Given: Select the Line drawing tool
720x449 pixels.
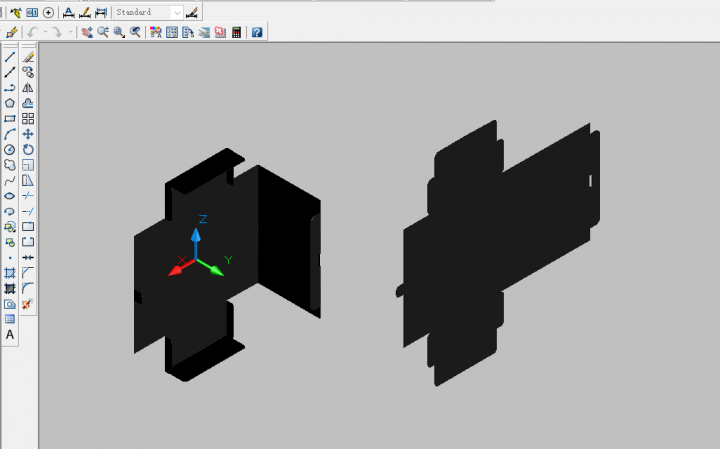Looking at the screenshot, I should 10,57.
